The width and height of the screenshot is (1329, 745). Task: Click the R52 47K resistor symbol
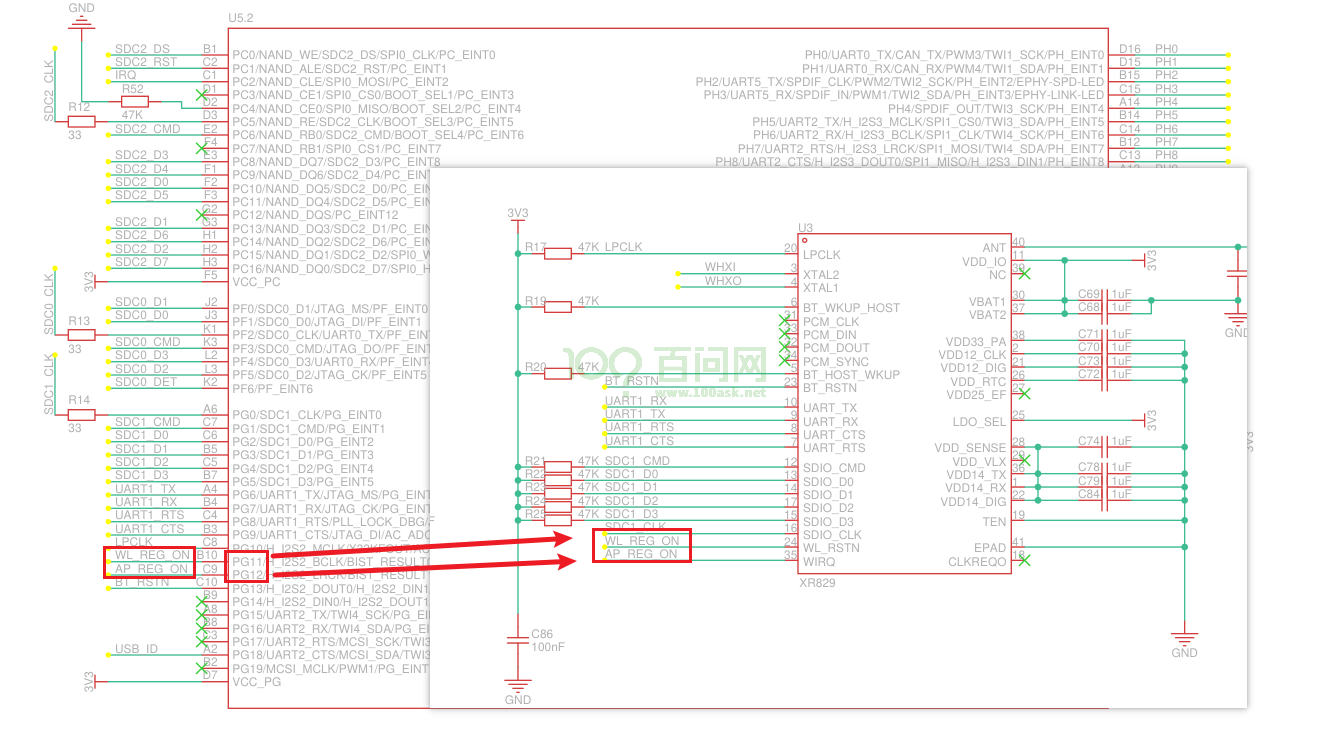pyautogui.click(x=134, y=101)
